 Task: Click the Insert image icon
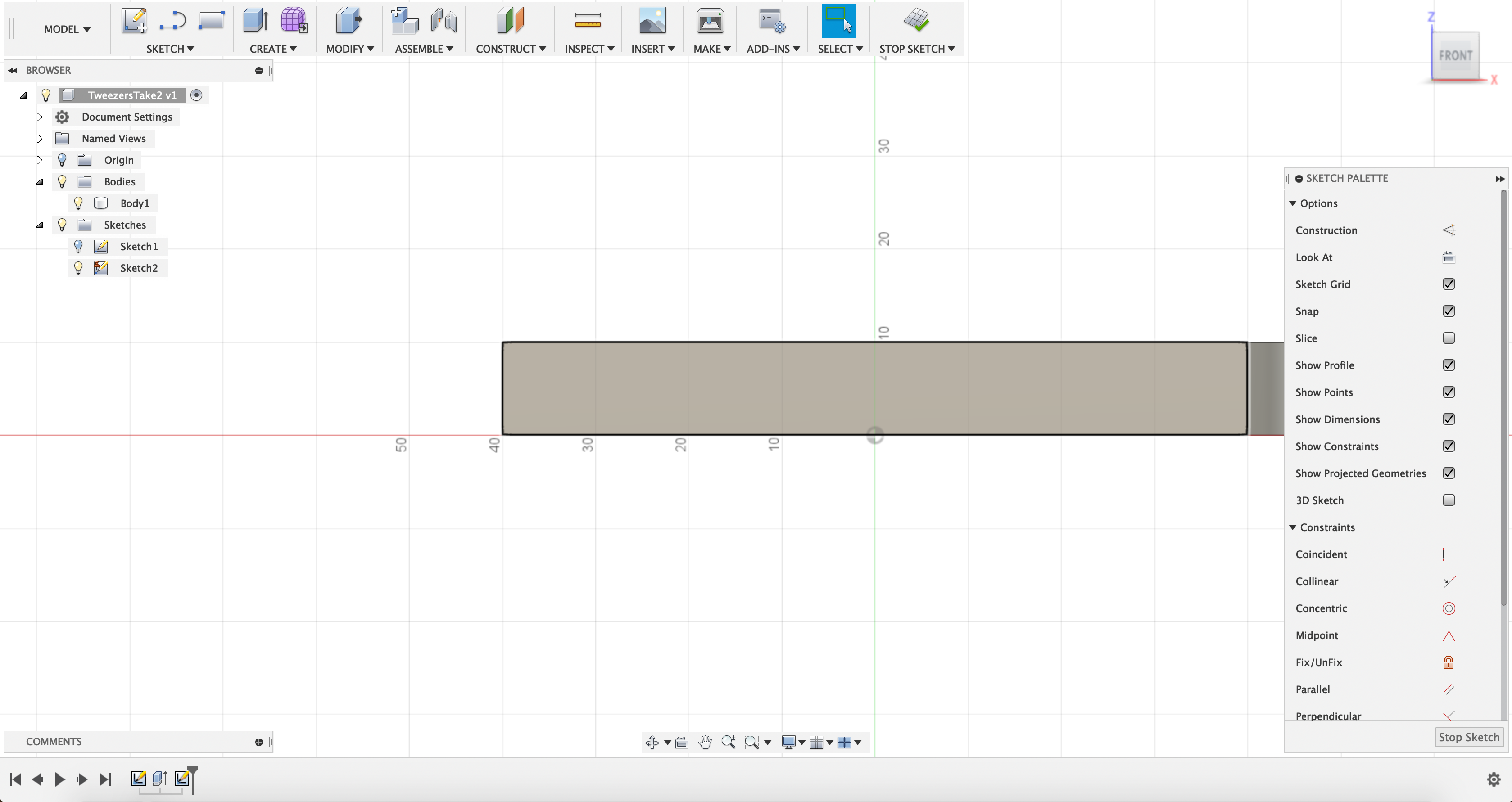(x=652, y=21)
